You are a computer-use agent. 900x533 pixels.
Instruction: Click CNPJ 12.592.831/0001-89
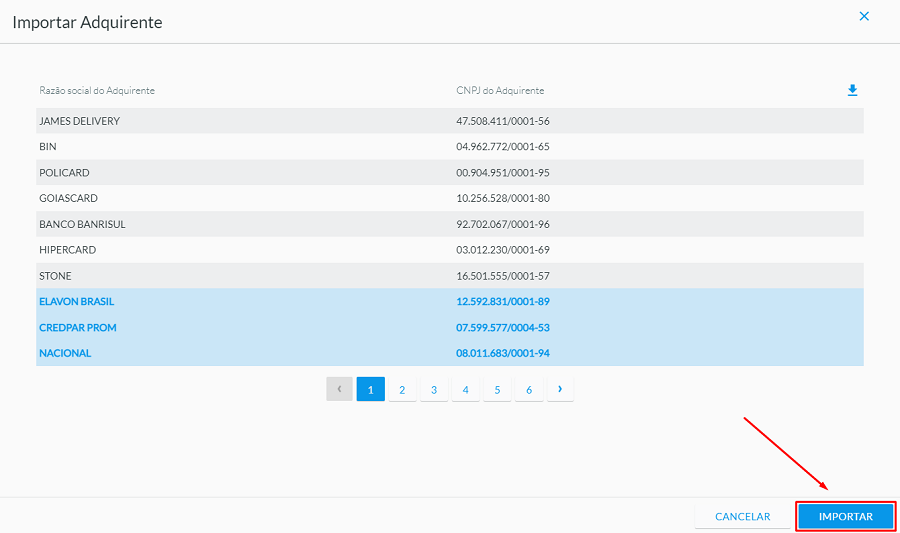(503, 302)
